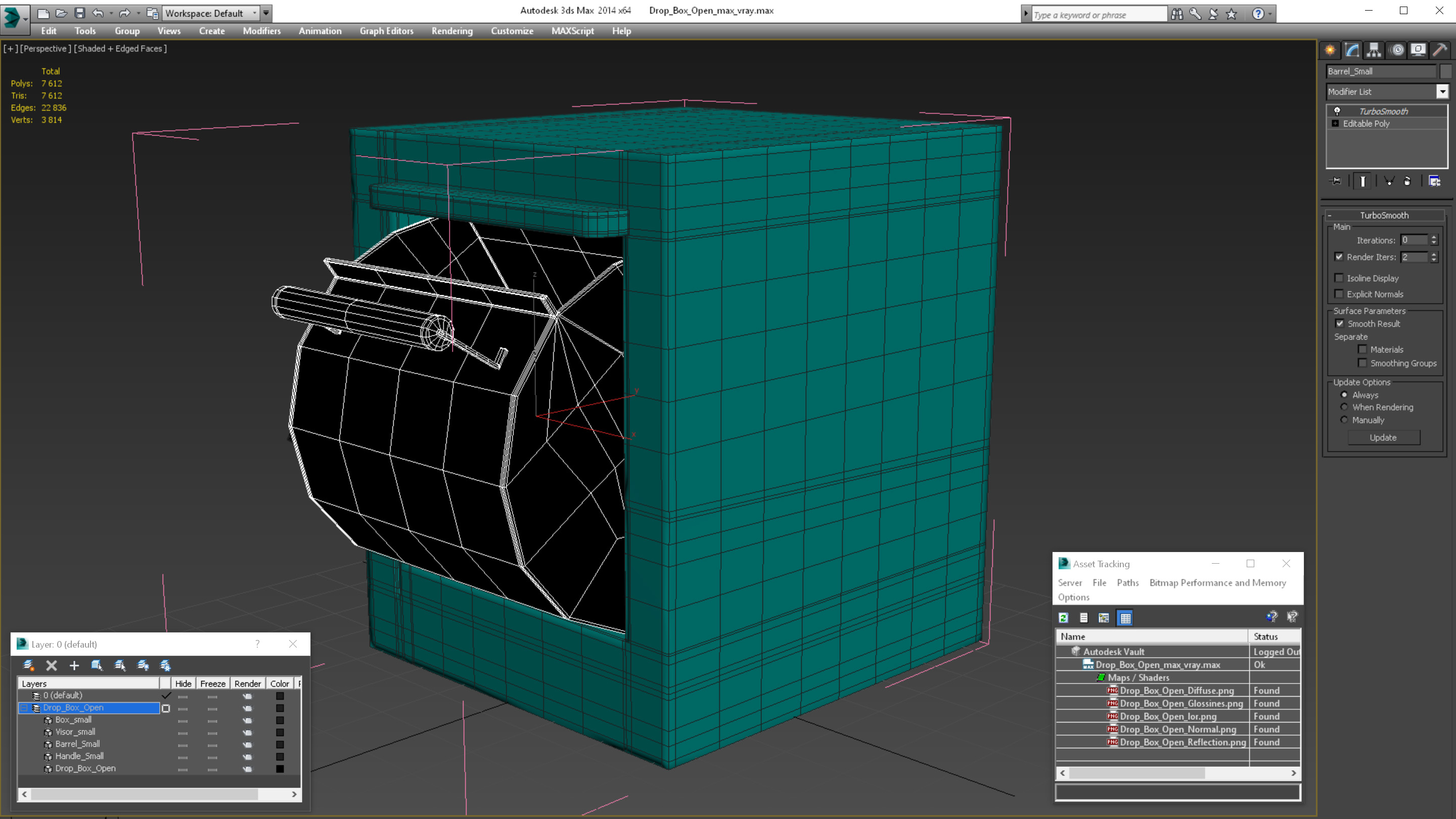
Task: Click the color swatch of Drop_Box_Open object row
Action: [x=280, y=768]
